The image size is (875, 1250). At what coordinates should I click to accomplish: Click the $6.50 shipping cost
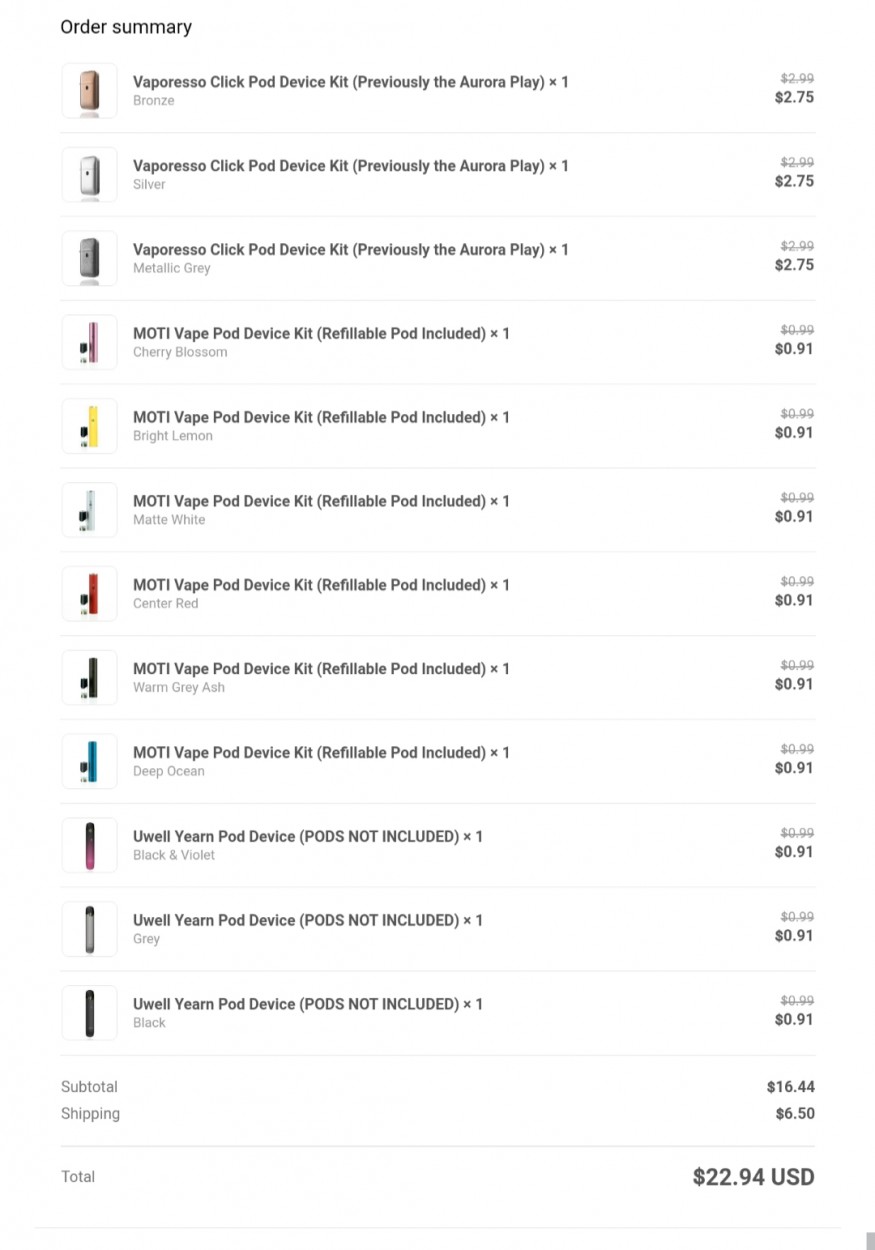(x=795, y=1113)
